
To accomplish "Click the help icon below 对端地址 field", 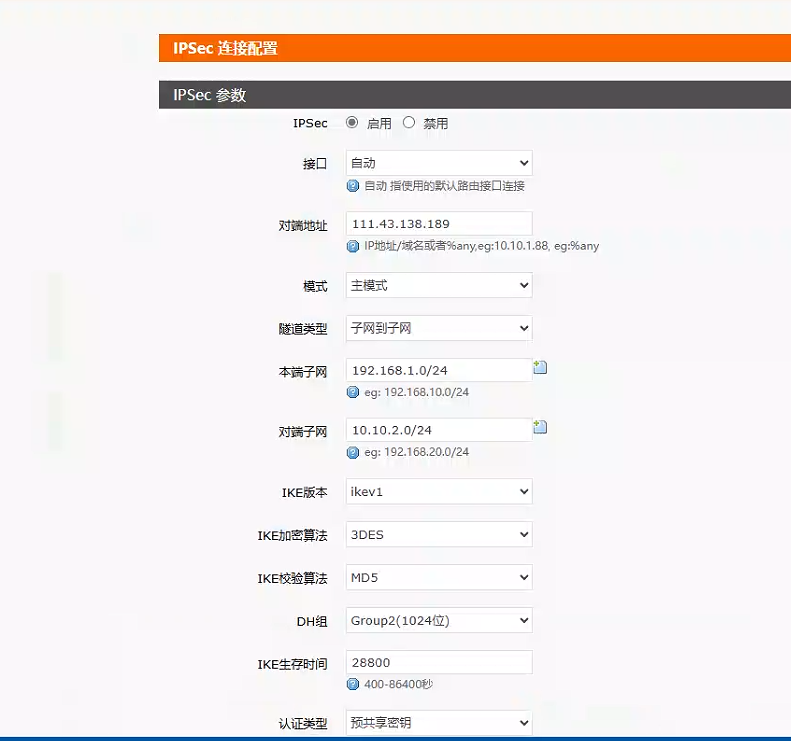I will tap(352, 246).
